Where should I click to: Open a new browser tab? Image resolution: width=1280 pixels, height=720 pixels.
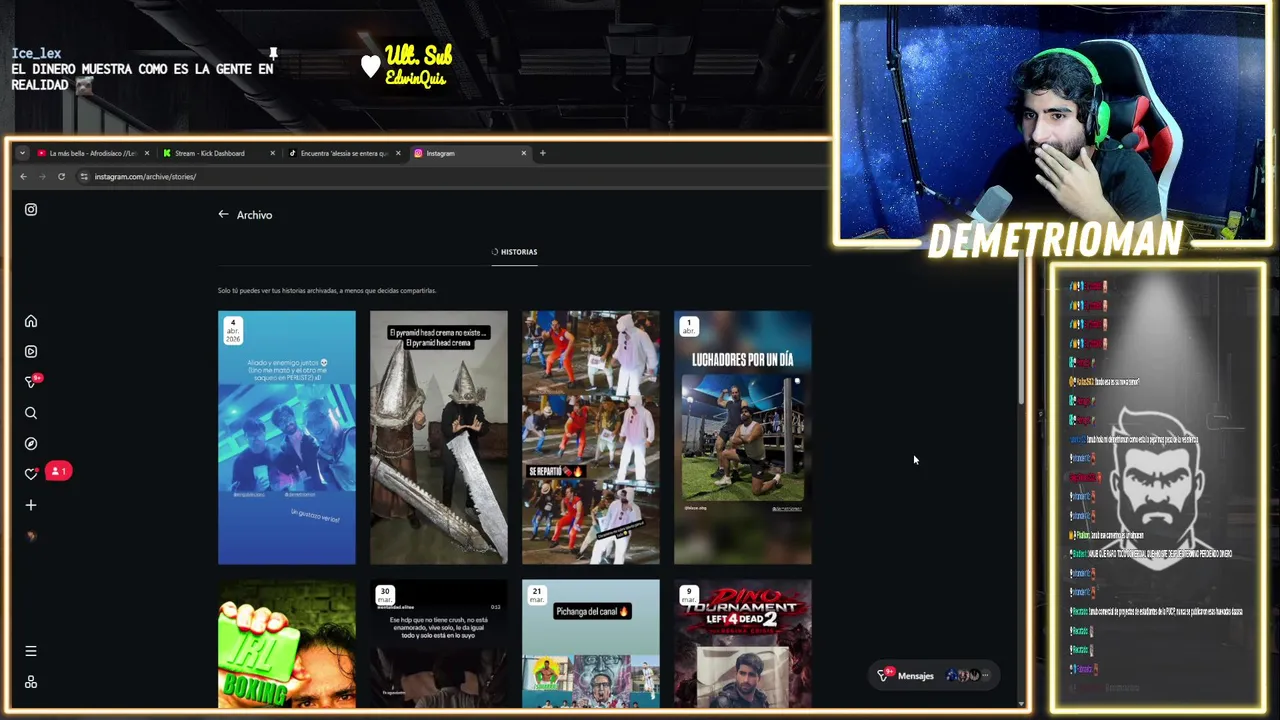pyautogui.click(x=542, y=153)
